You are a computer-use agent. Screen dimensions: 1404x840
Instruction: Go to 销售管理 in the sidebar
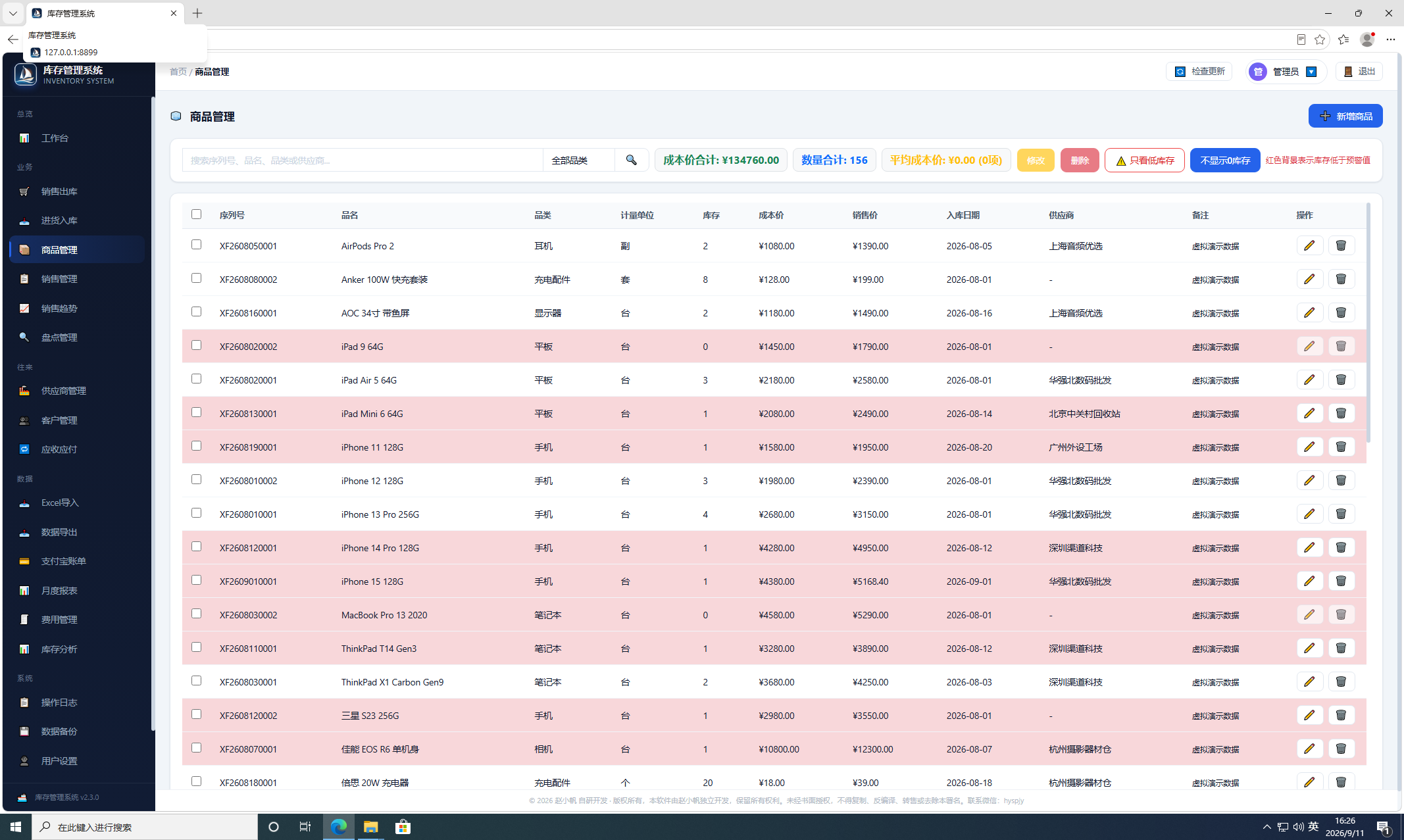click(x=59, y=279)
